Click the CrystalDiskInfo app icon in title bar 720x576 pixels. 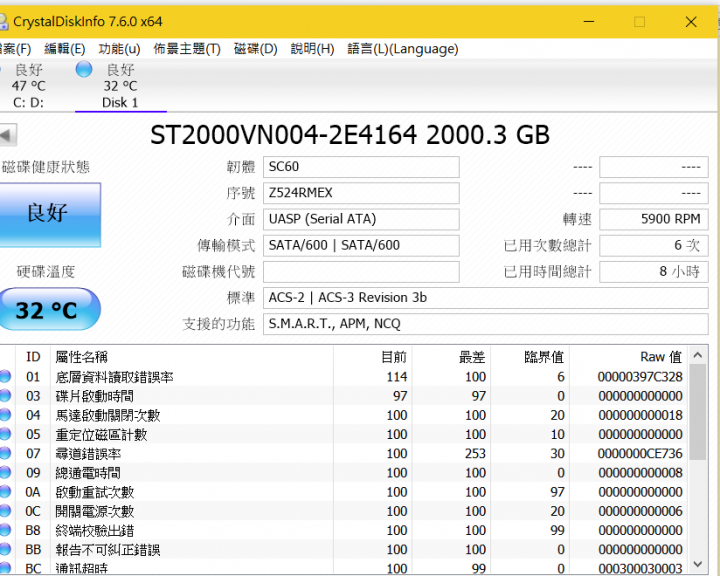coord(3,22)
